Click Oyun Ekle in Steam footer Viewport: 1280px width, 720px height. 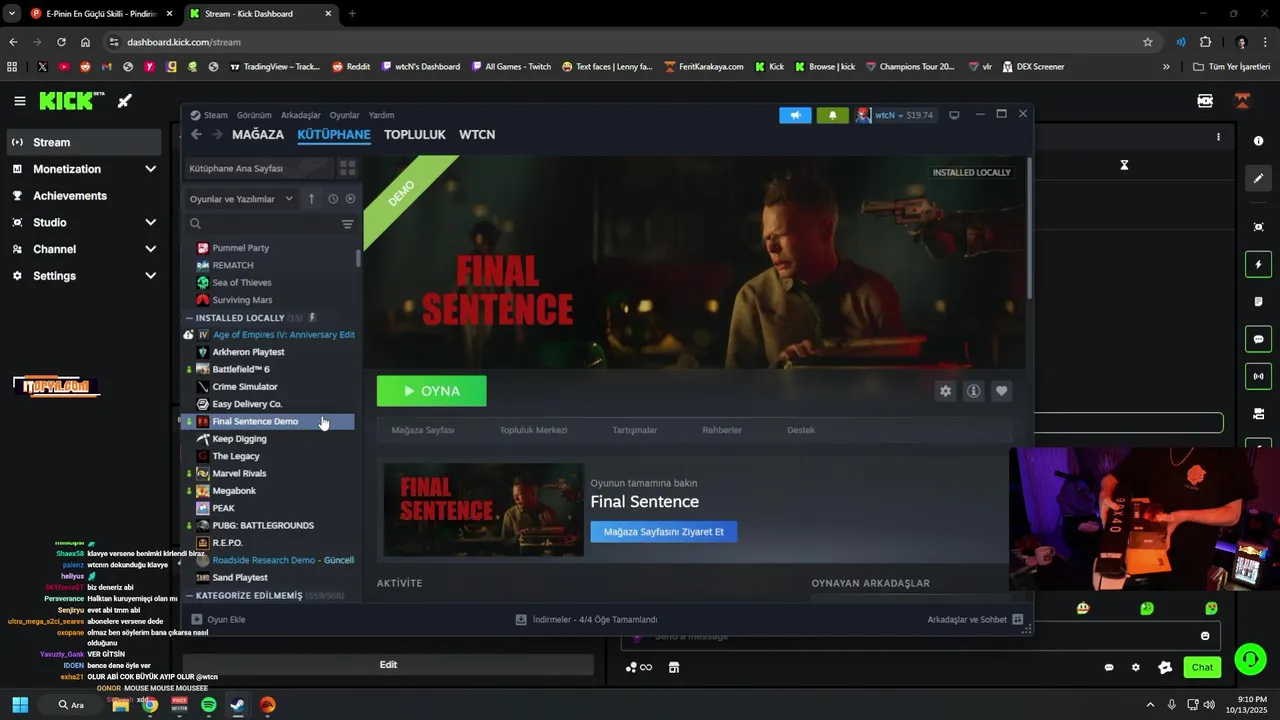[x=218, y=620]
